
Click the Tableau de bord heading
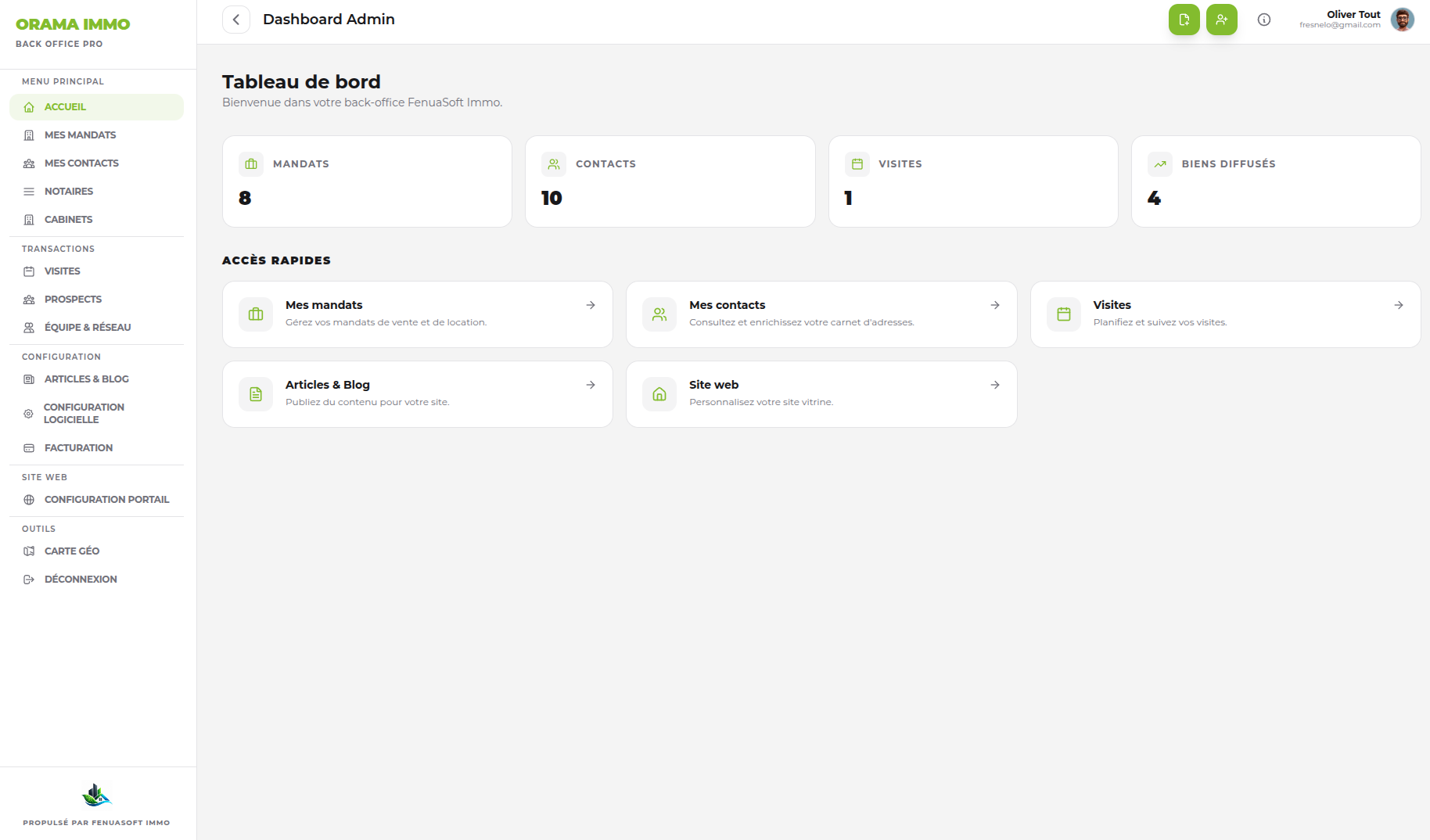[x=301, y=82]
